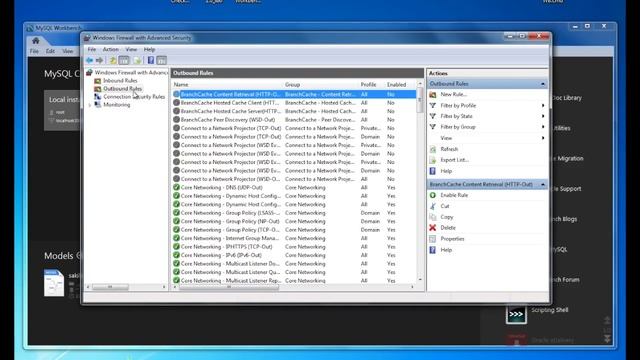Viewport: 640px width, 360px height.
Task: Select Inbound Rules in the tree
Action: 120,81
